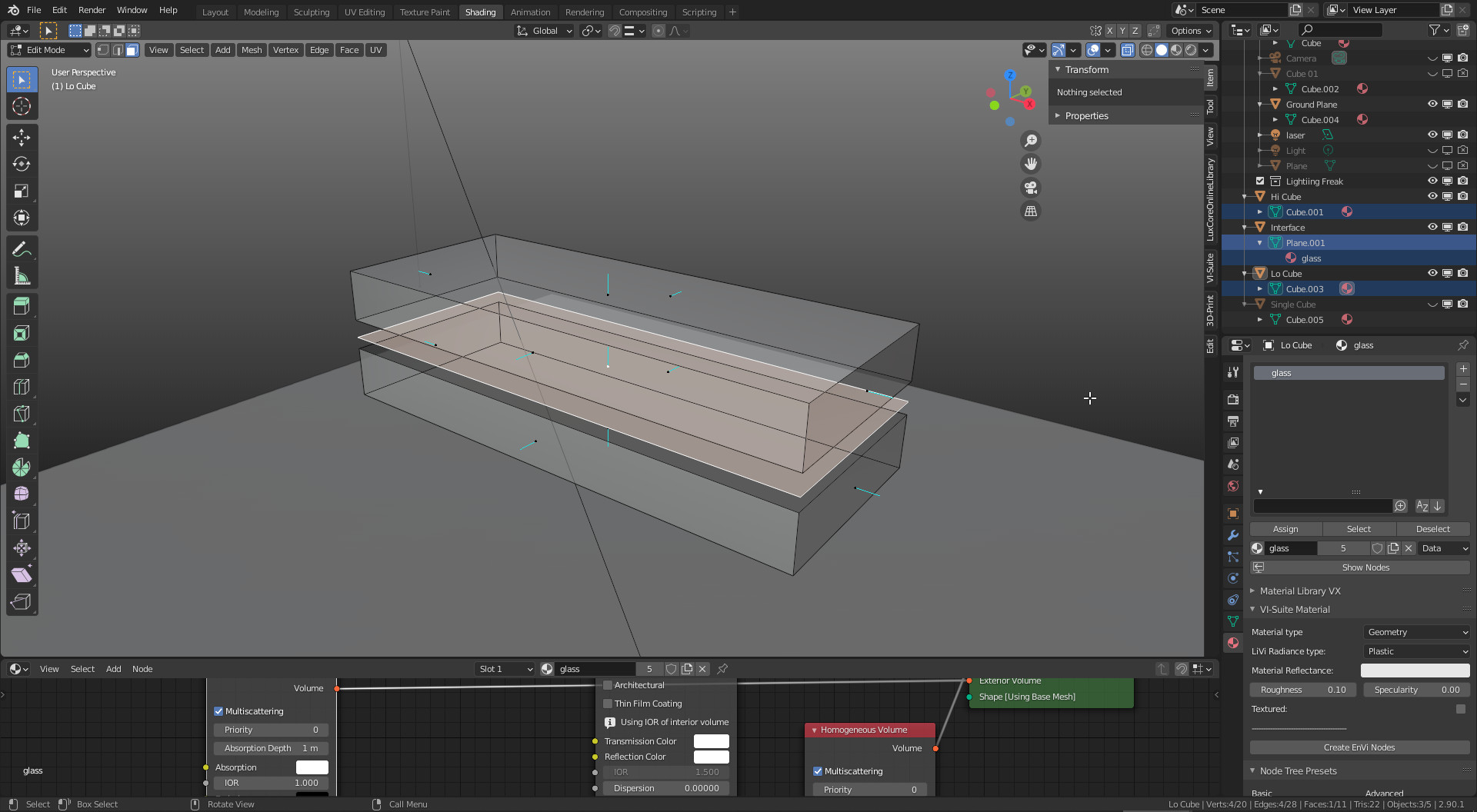Click the zoom magnifier viewport icon
Viewport: 1477px width, 812px height.
[1030, 141]
